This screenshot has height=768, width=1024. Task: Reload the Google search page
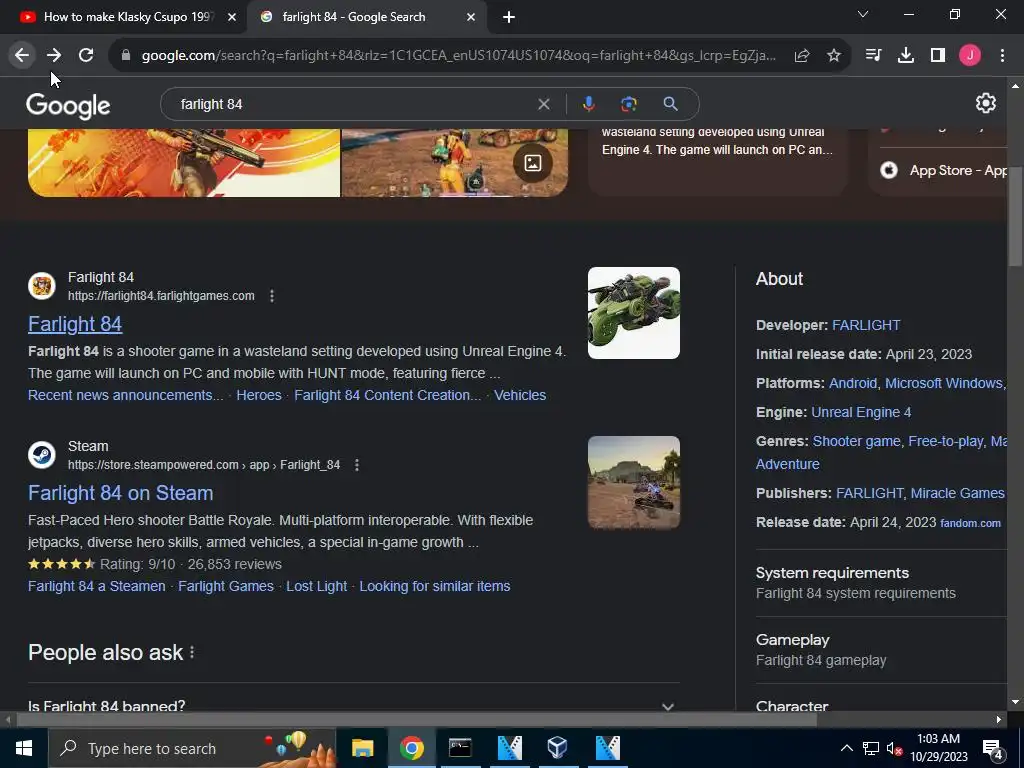tap(86, 56)
